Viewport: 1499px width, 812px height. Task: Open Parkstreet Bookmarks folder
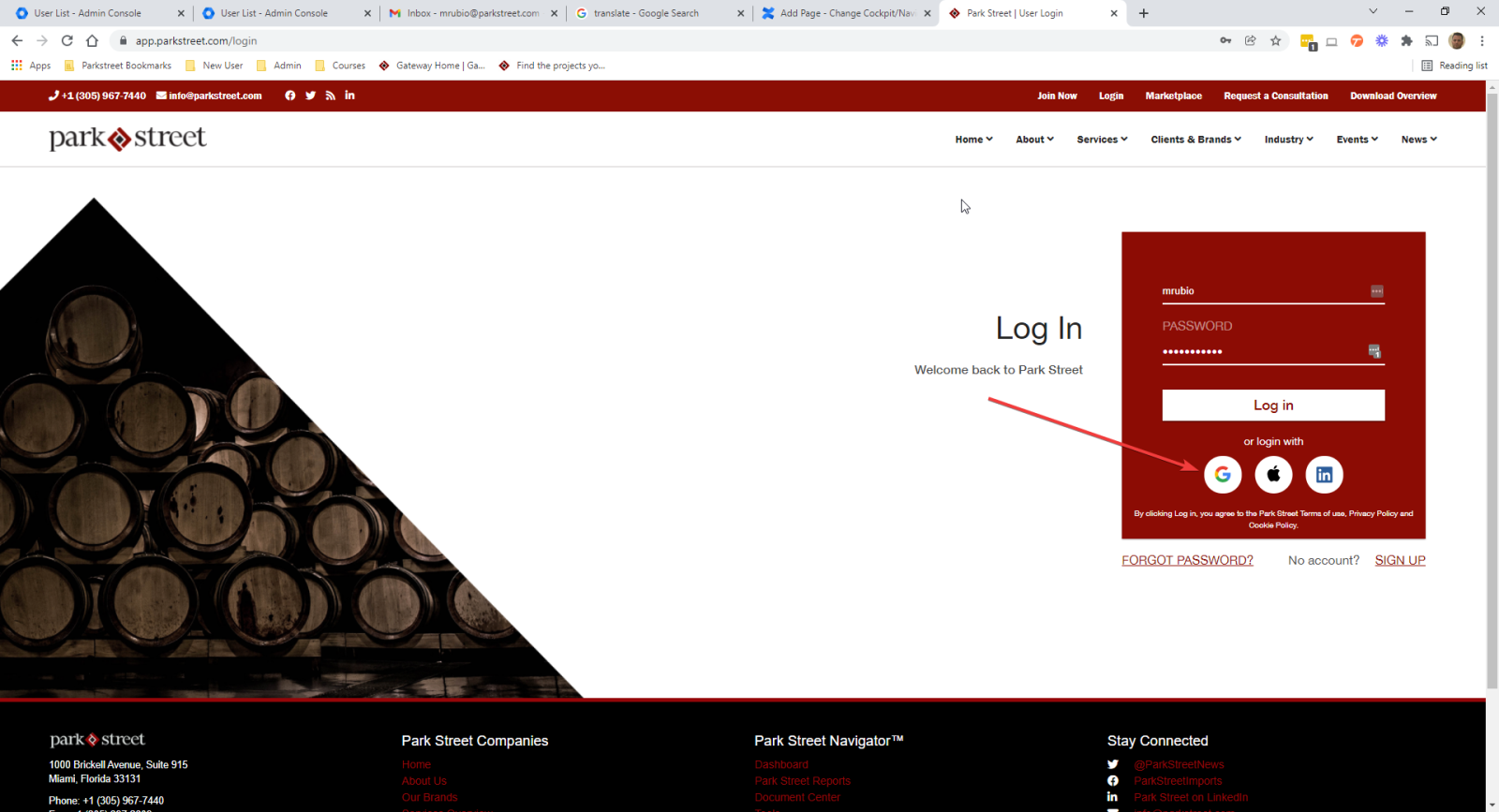coord(118,66)
